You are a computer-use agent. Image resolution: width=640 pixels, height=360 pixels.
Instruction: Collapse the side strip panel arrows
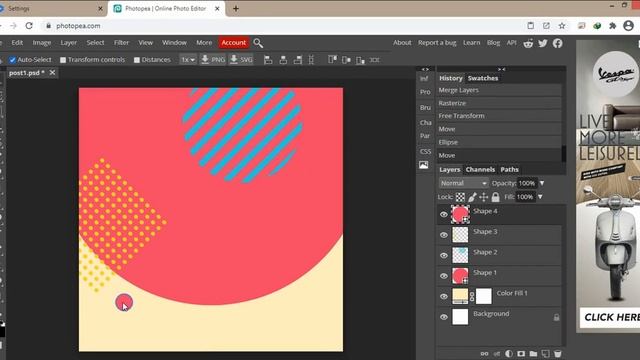[x=425, y=69]
